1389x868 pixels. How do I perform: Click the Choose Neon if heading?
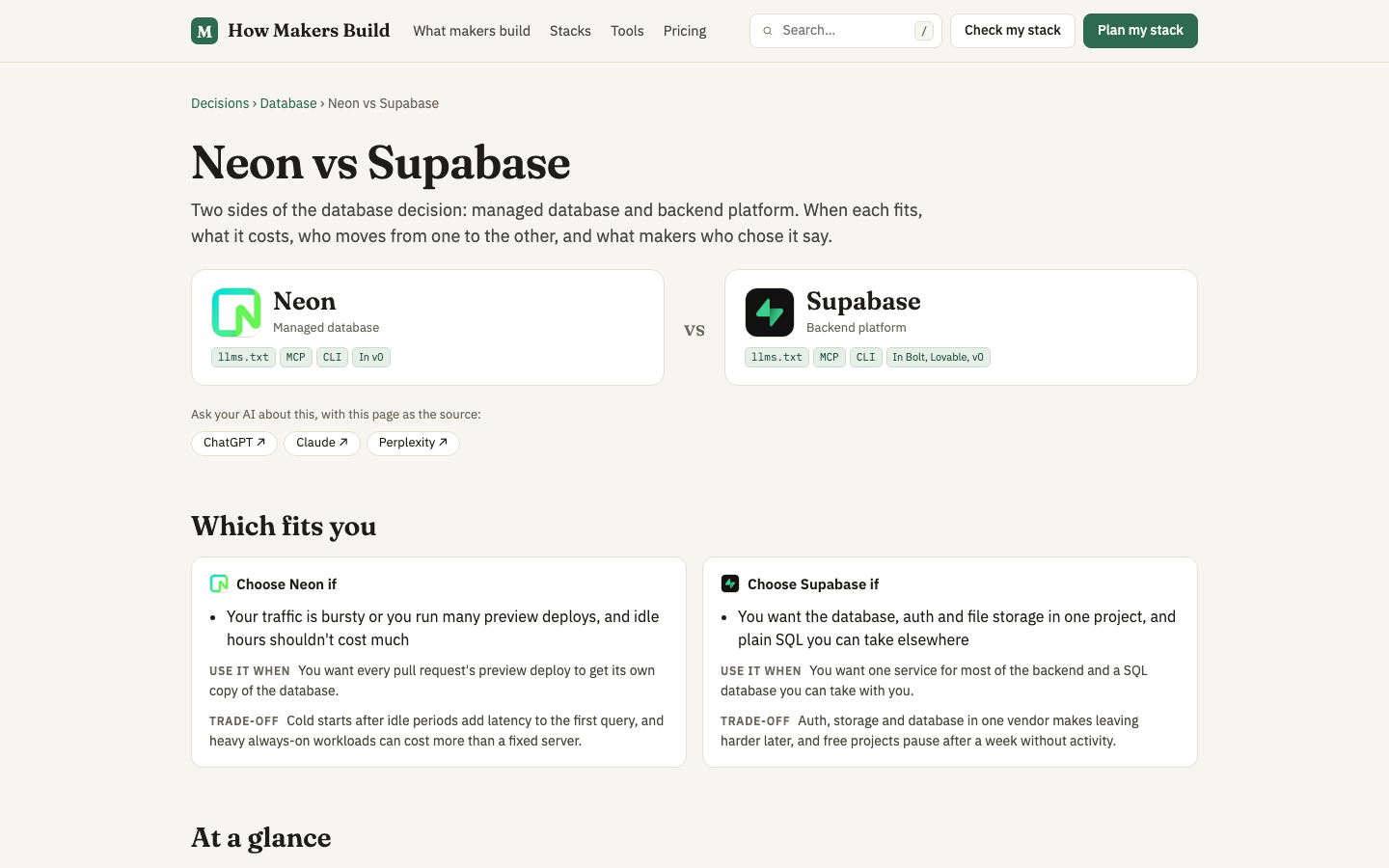[286, 584]
